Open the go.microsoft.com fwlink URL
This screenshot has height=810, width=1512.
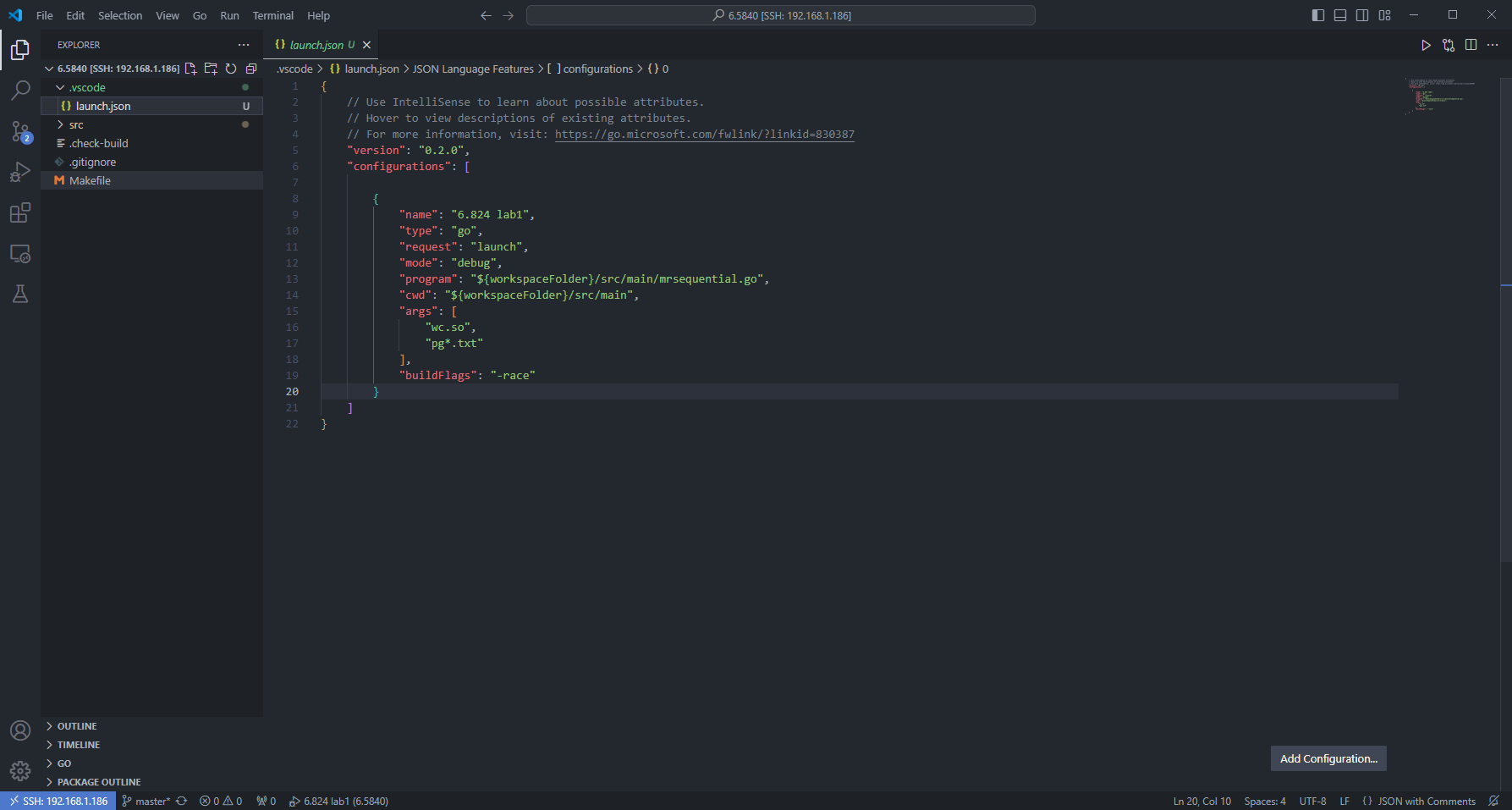click(x=704, y=135)
